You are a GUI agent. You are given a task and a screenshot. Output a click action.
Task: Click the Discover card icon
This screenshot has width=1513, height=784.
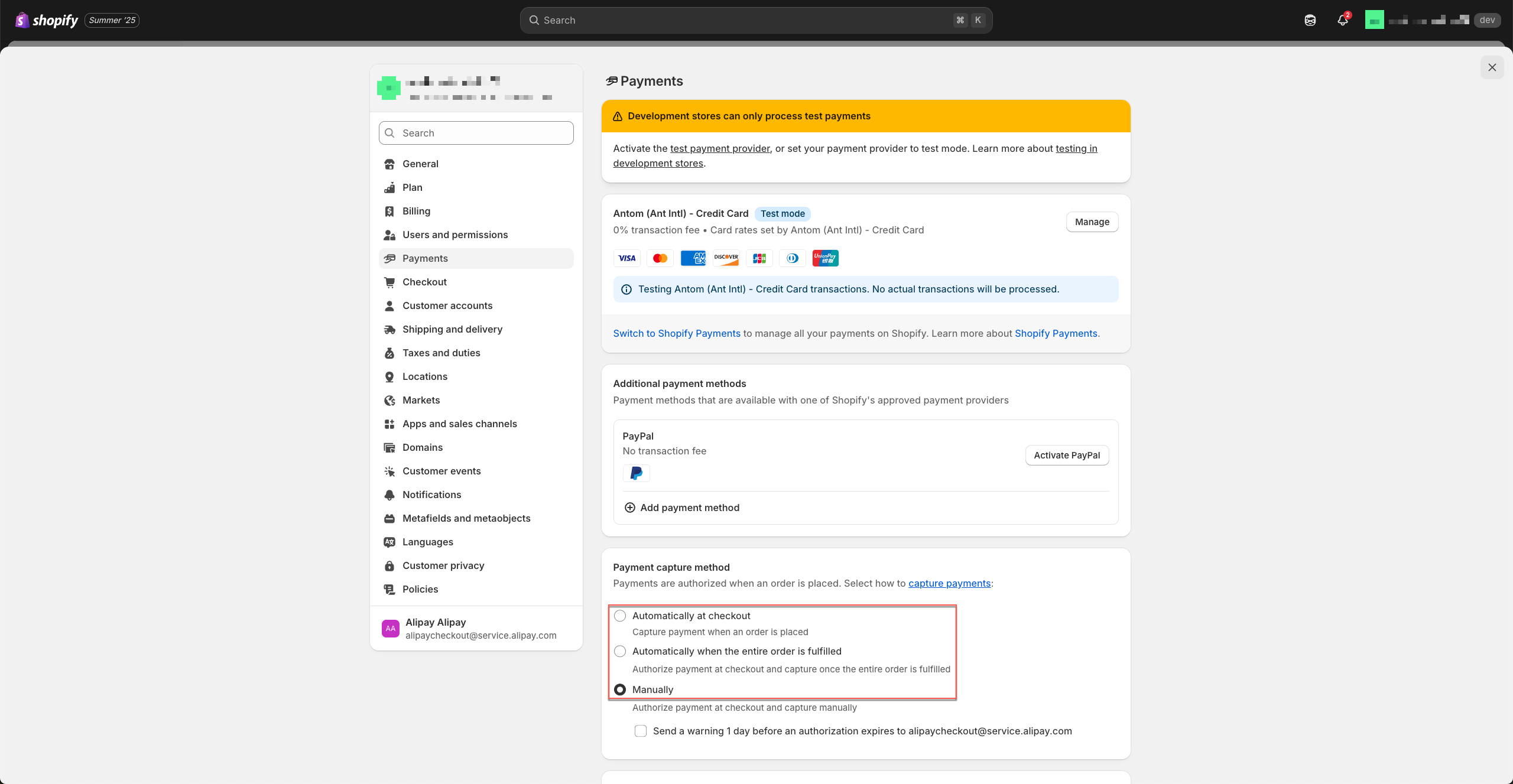tap(726, 258)
